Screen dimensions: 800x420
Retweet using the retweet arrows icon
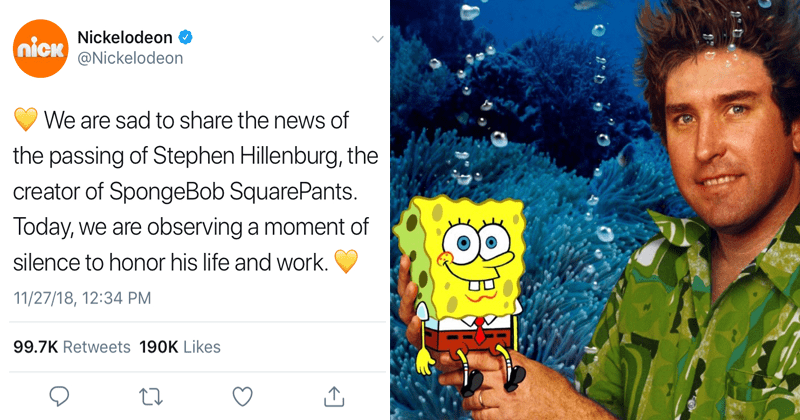point(151,397)
